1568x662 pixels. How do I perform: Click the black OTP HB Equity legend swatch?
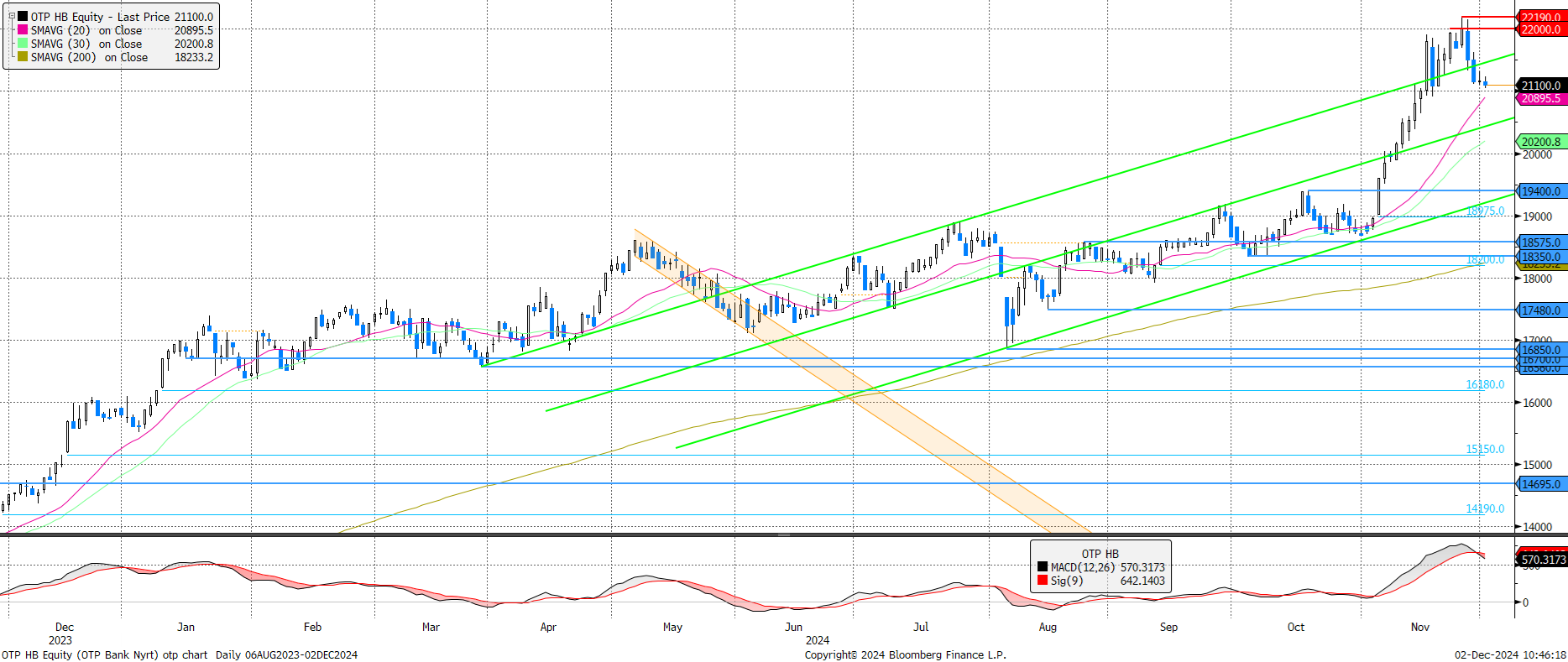(23, 17)
